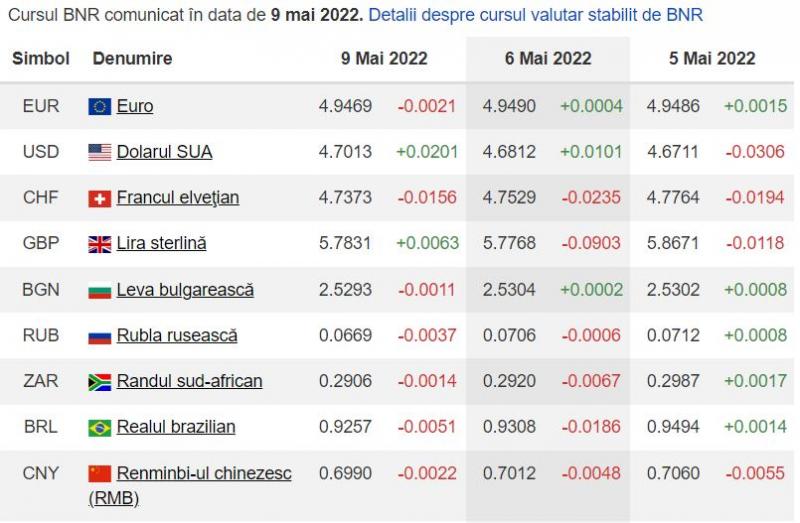Open the Francul elvețian link
The height and width of the screenshot is (523, 800).
177,198
